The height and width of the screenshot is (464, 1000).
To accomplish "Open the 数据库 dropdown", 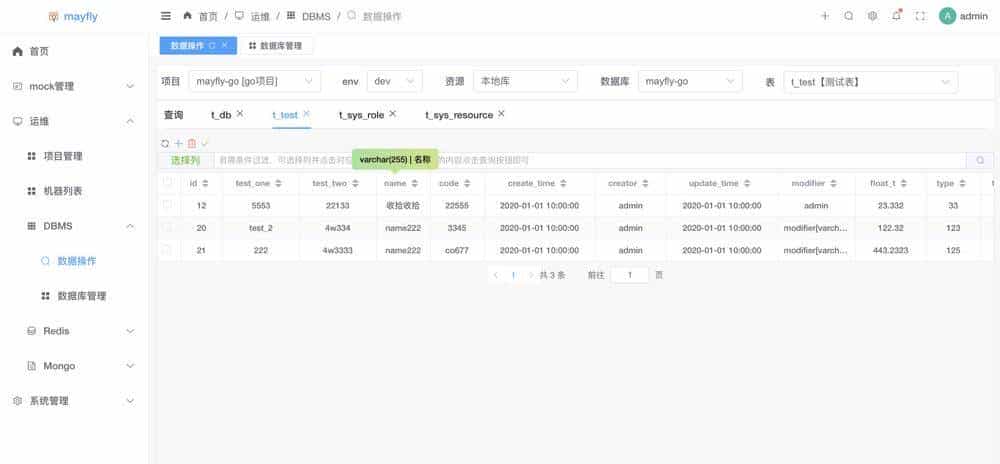I will tap(690, 82).
